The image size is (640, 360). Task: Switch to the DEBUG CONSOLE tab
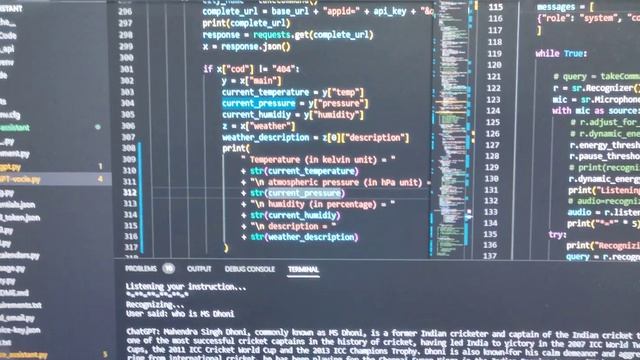pos(249,269)
